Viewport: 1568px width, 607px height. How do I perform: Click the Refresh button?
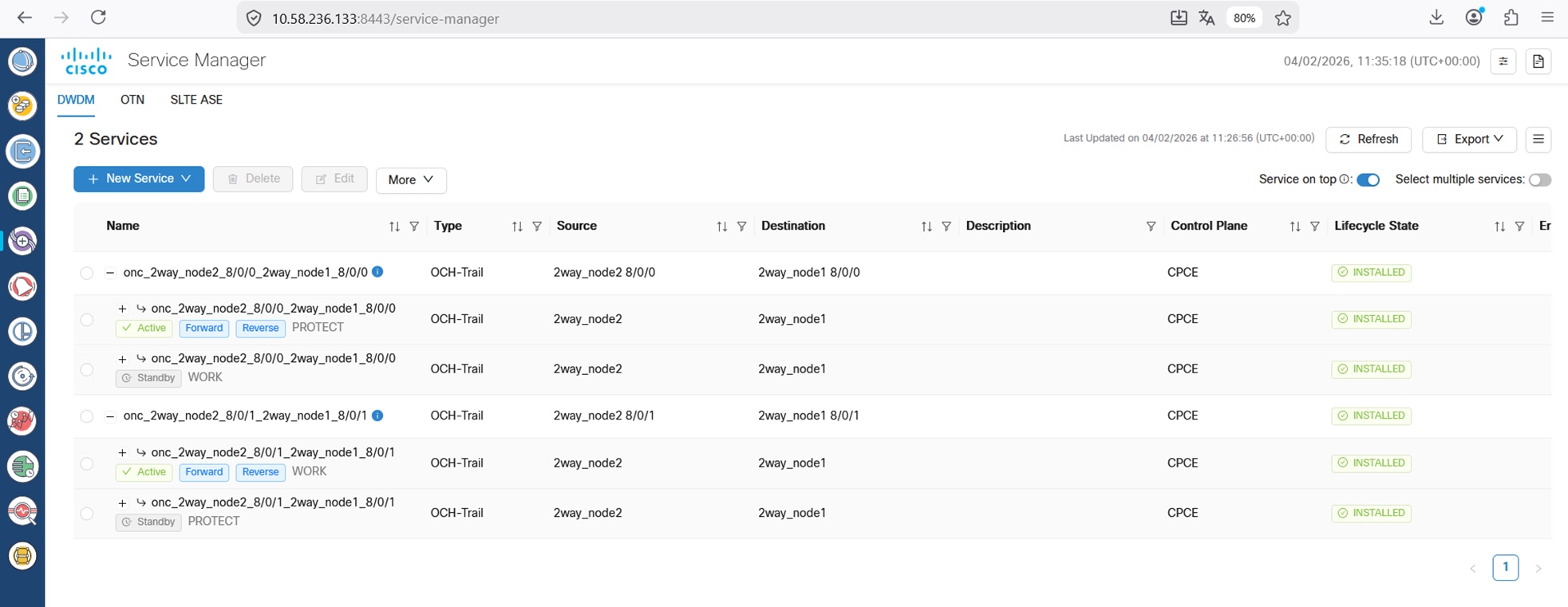1369,140
